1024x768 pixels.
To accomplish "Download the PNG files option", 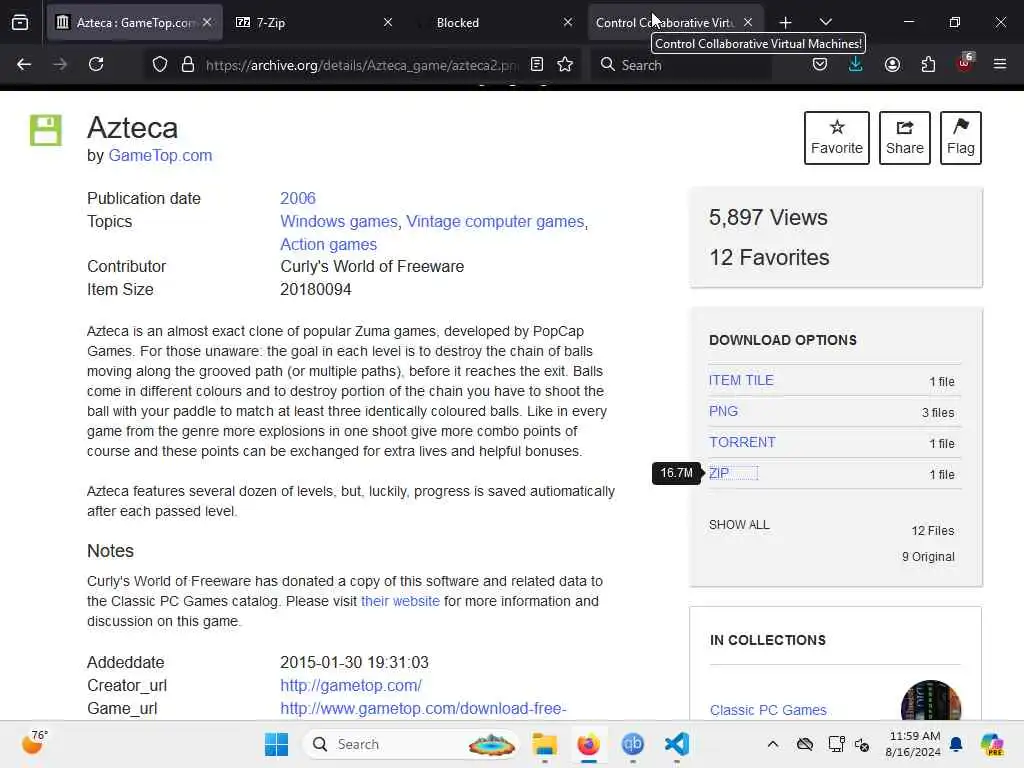I will 724,411.
